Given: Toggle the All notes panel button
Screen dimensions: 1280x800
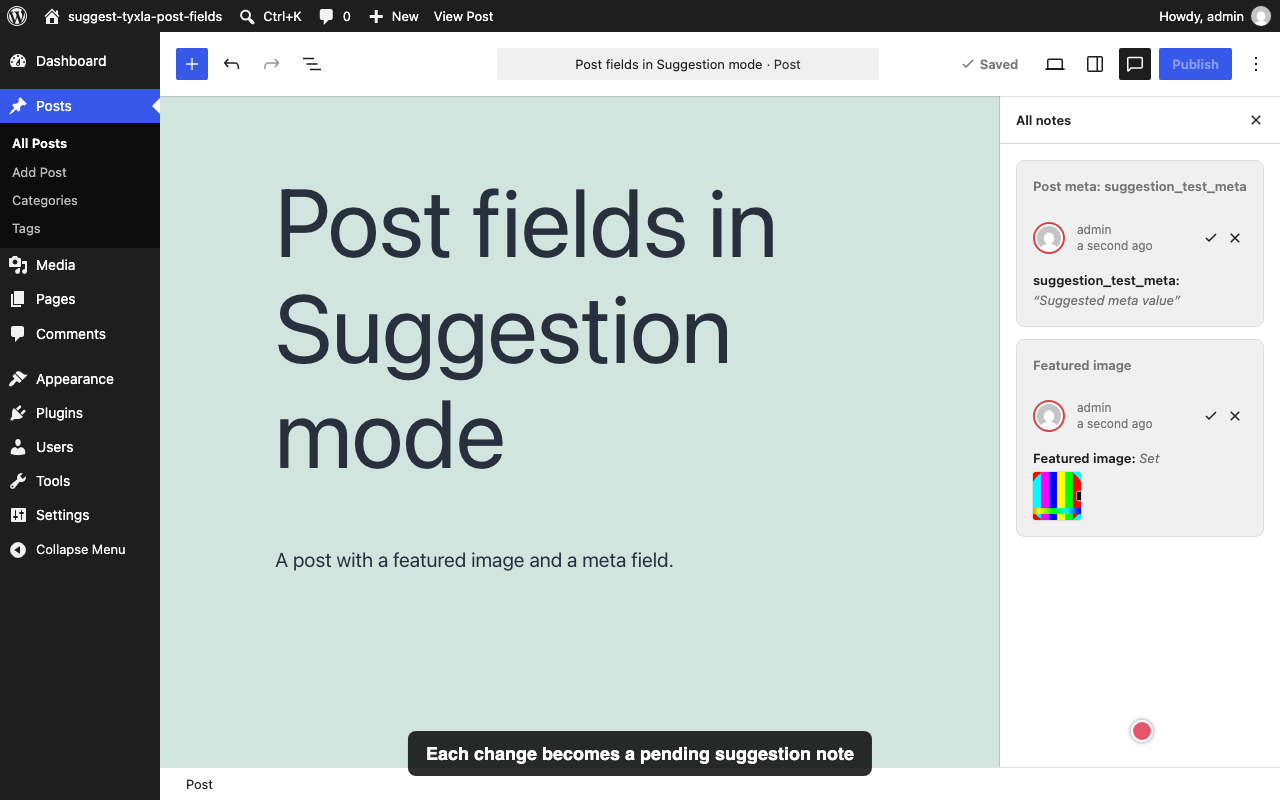Looking at the screenshot, I should 1135,64.
